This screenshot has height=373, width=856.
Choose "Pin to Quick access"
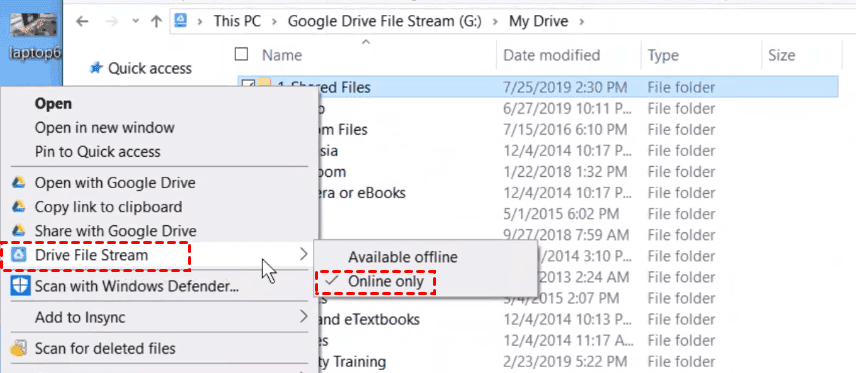98,151
